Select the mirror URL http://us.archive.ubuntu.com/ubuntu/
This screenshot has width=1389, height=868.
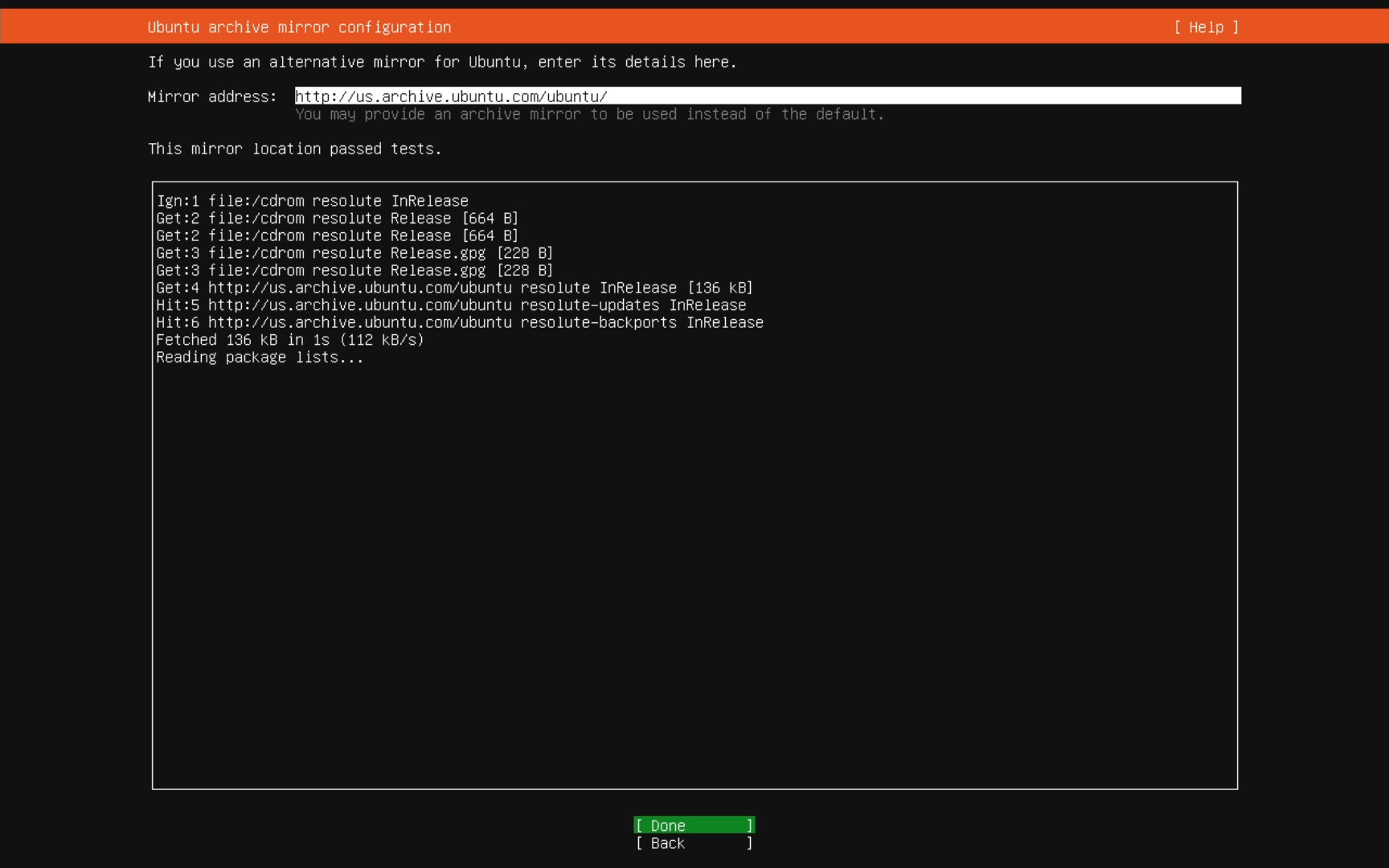(451, 96)
